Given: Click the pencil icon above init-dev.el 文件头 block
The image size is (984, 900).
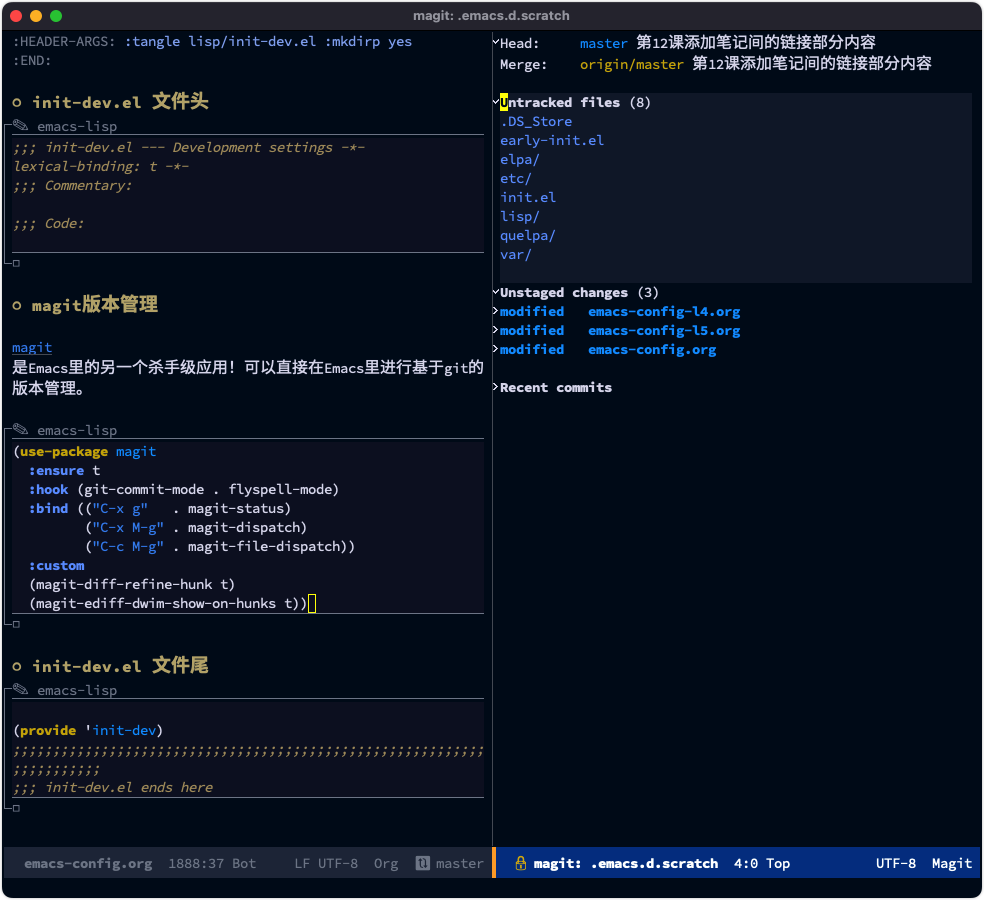Looking at the screenshot, I should (x=21, y=126).
